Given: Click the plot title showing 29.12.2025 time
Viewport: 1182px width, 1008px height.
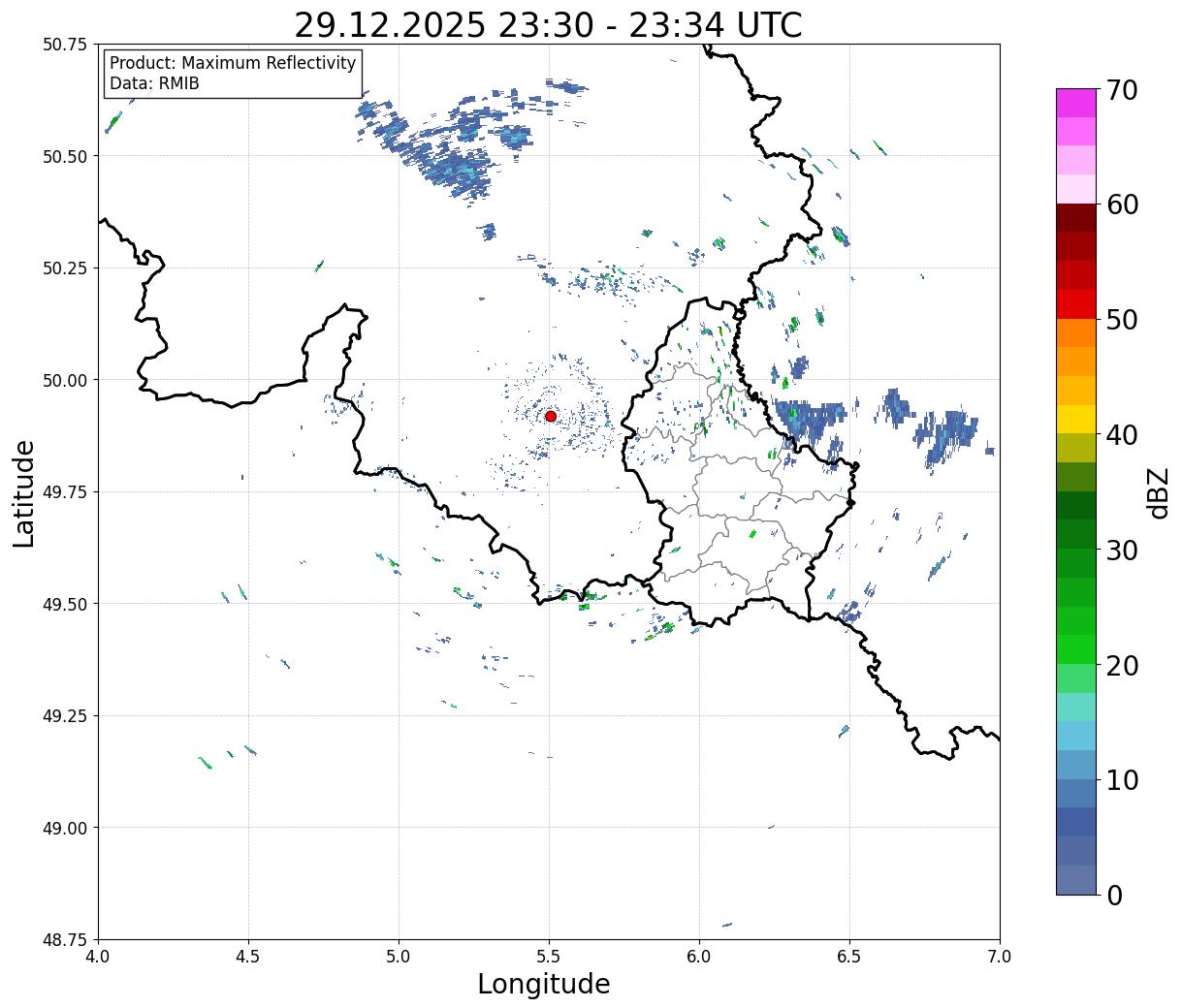Looking at the screenshot, I should (x=548, y=24).
